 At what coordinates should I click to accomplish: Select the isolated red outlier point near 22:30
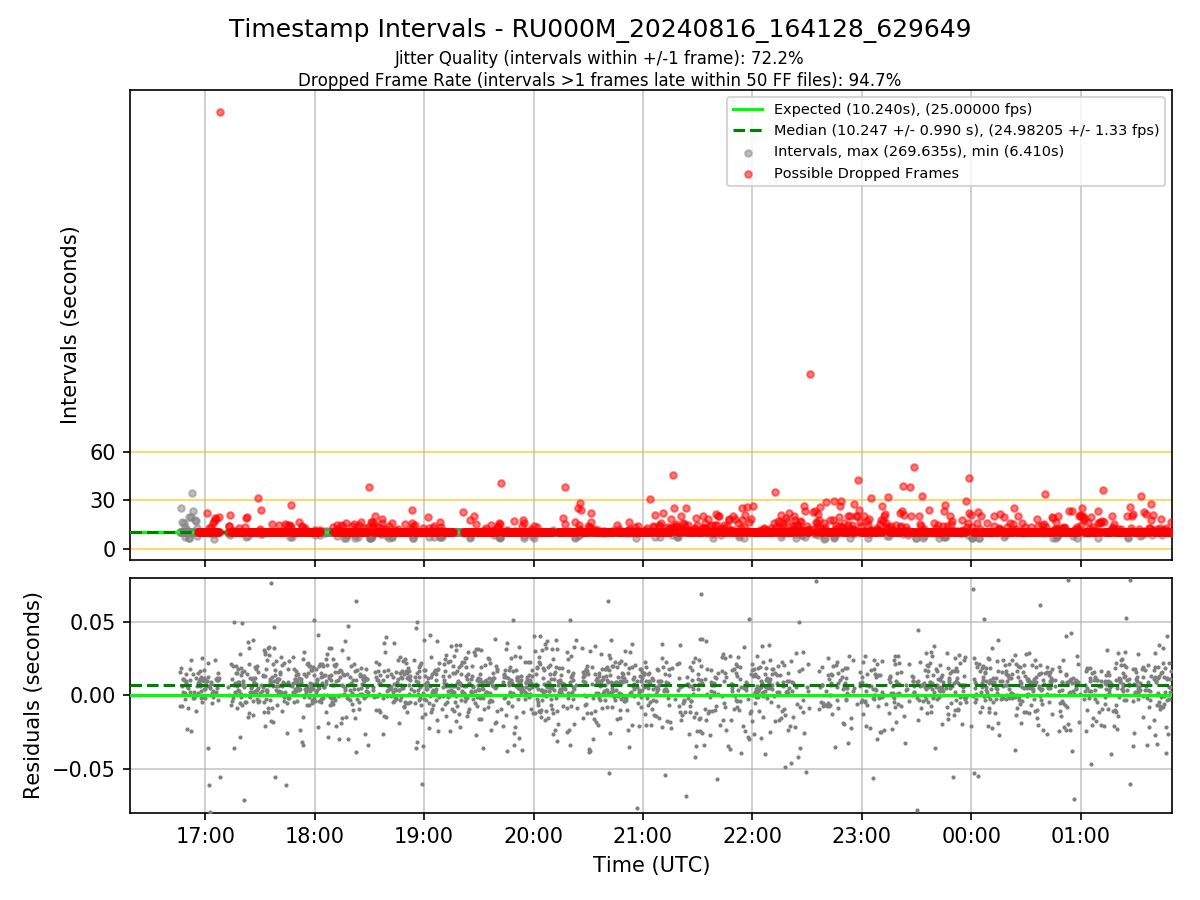810,374
